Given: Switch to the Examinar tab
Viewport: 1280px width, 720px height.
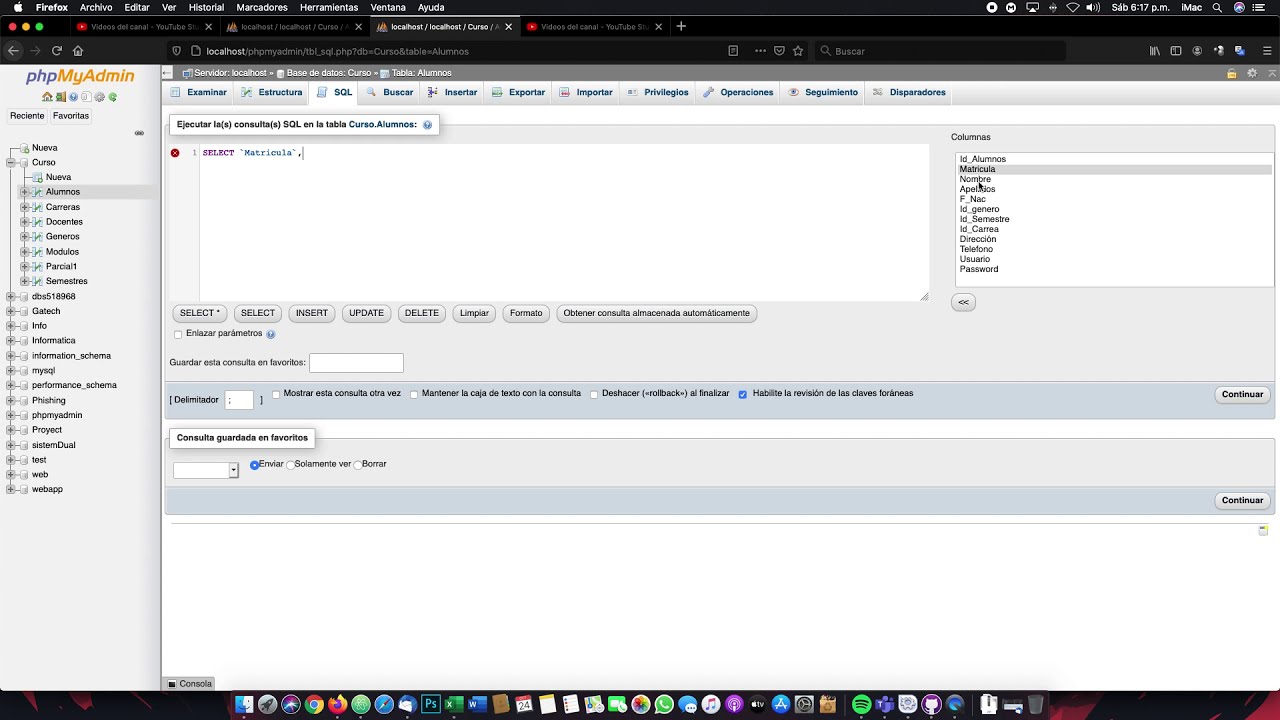Looking at the screenshot, I should 198,92.
